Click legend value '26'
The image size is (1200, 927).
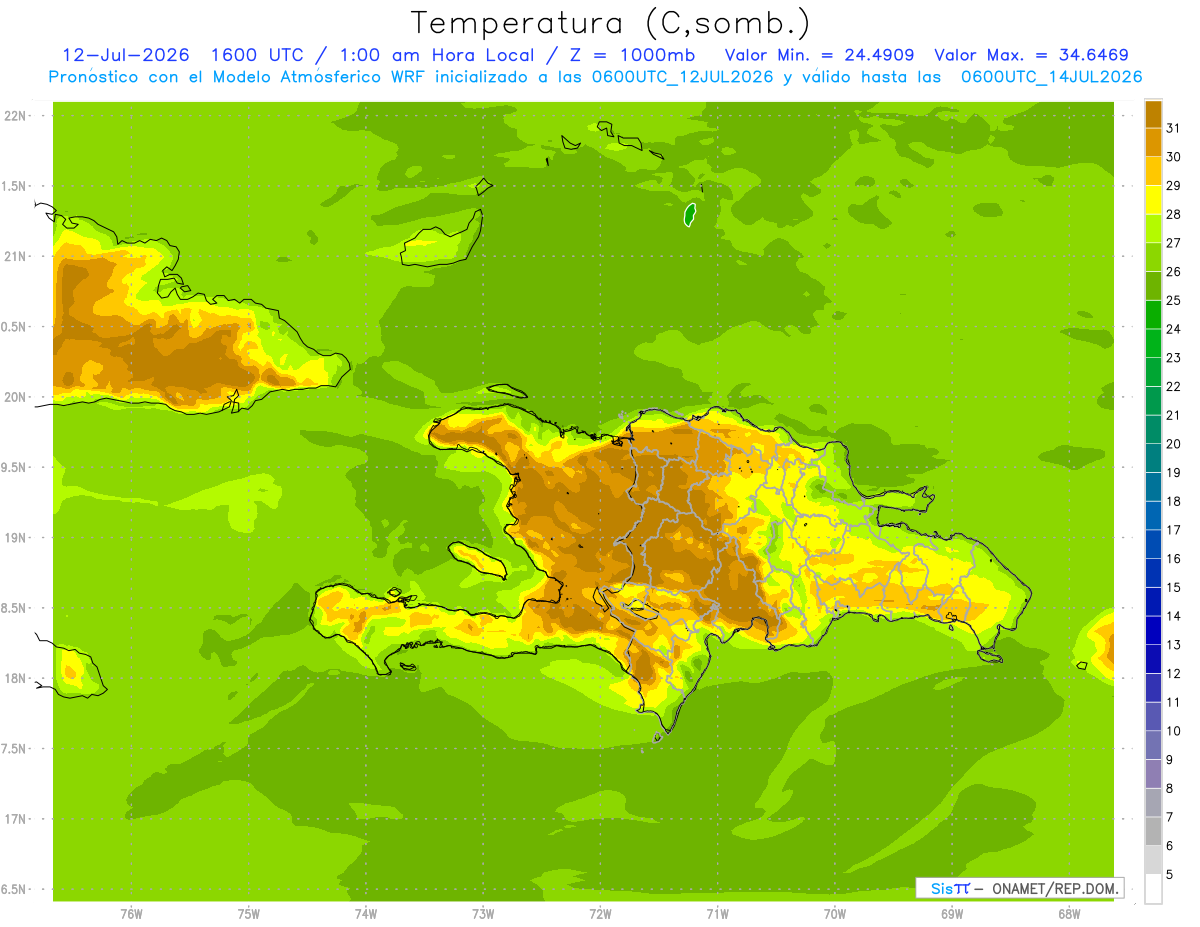(x=1174, y=271)
